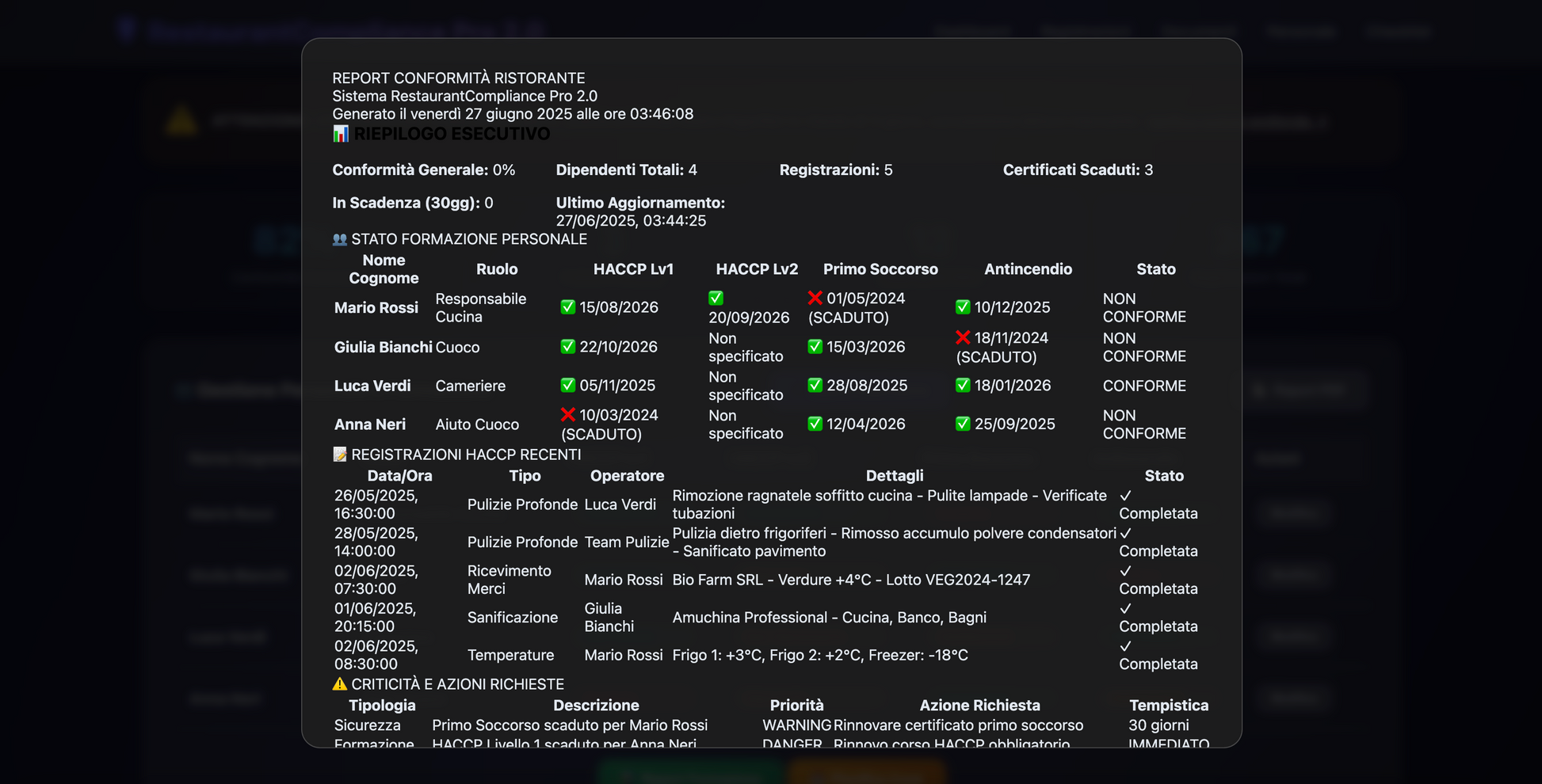Click the Primo Soccorso column header

pyautogui.click(x=880, y=269)
